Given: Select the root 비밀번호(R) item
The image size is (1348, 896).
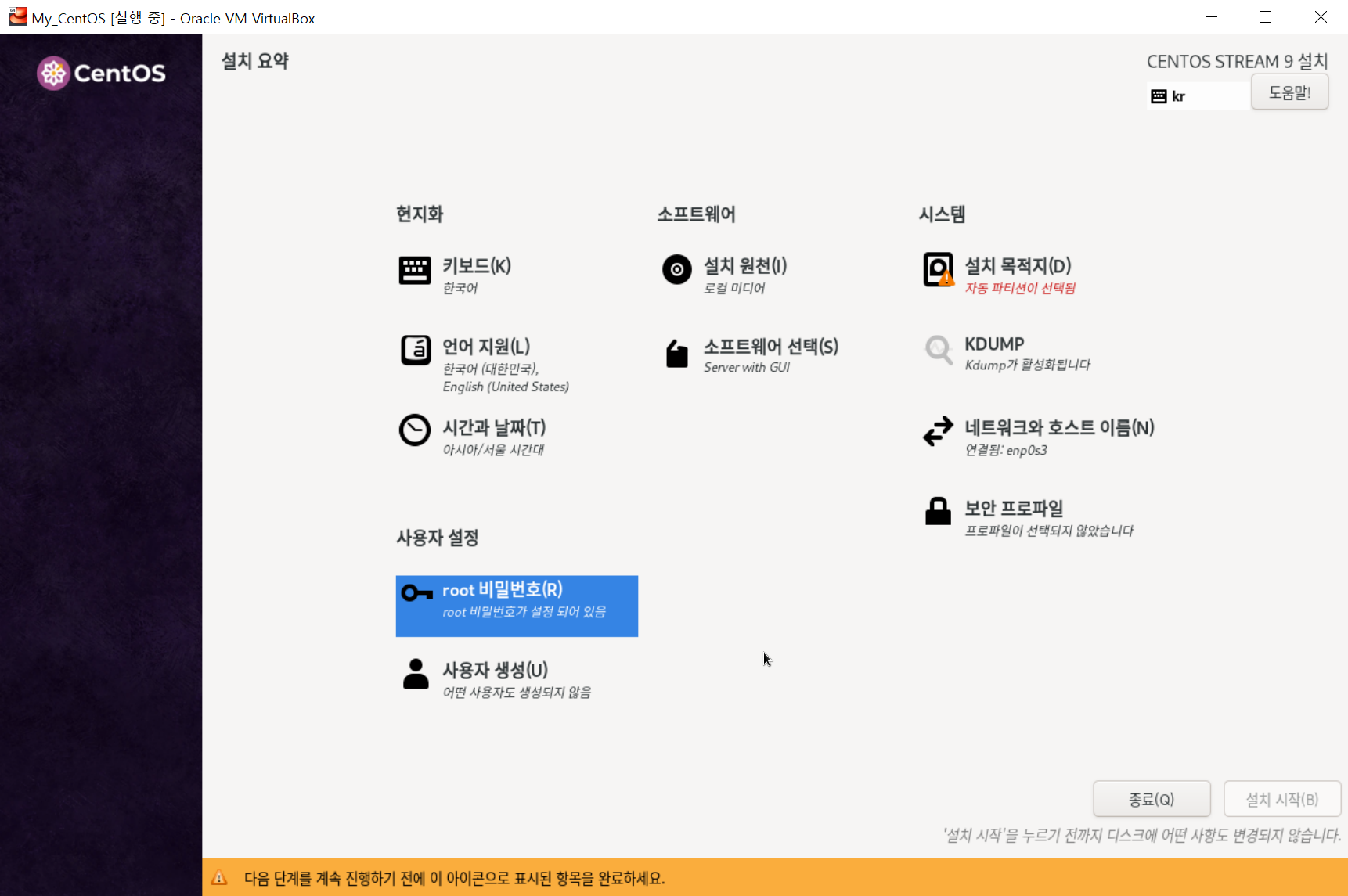Looking at the screenshot, I should pyautogui.click(x=517, y=606).
